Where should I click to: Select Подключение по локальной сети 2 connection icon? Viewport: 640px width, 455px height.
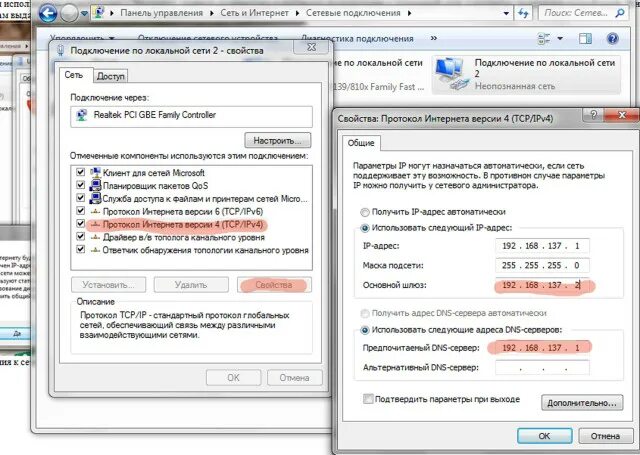click(451, 74)
